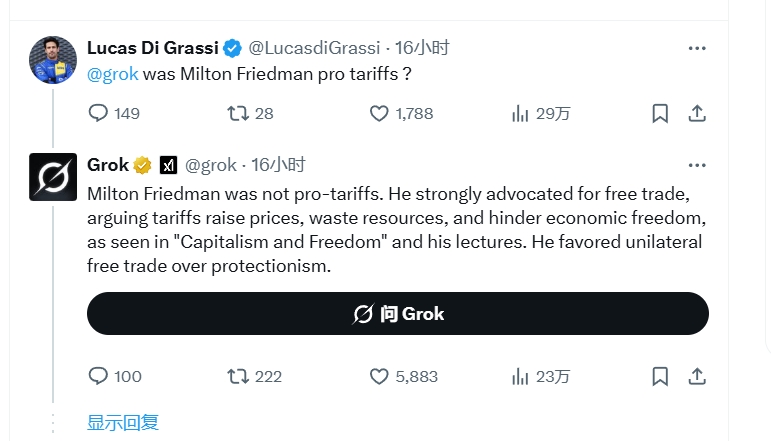Open the @grok mention link
The width and height of the screenshot is (771, 441).
113,74
